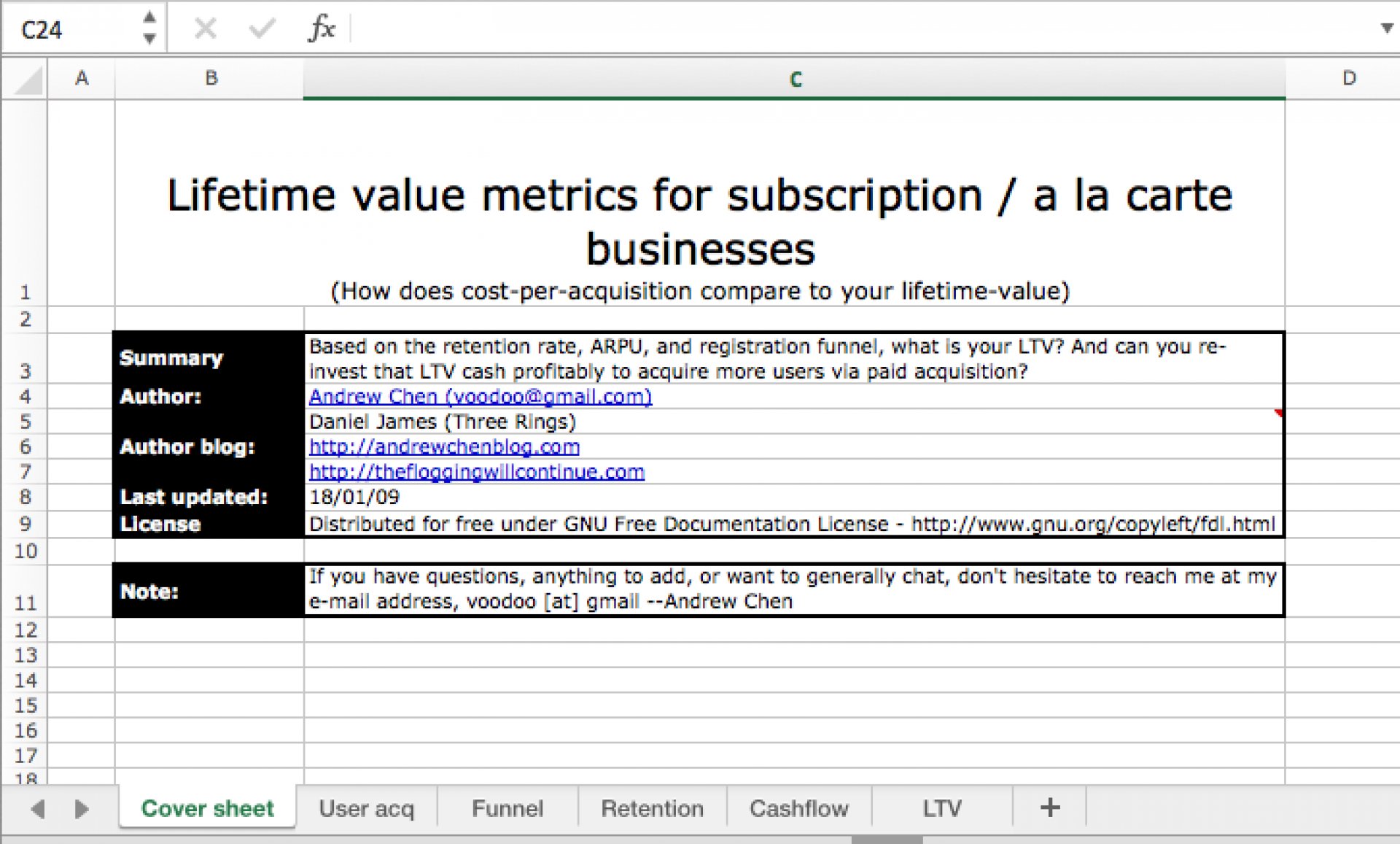Screen dimensions: 1400x844
Task: Open the Retention sheet tab
Action: click(652, 808)
